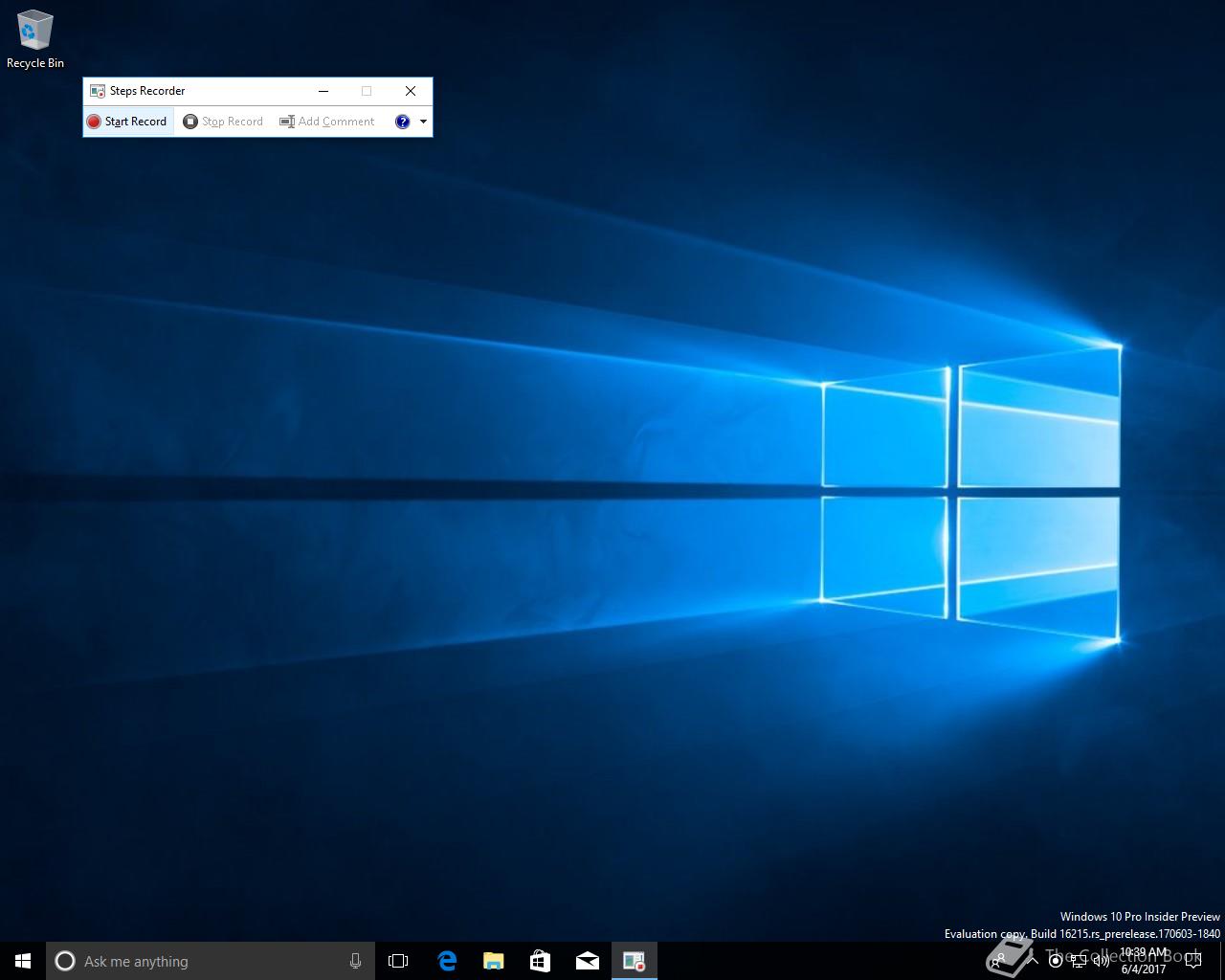This screenshot has height=980, width=1225.
Task: Open File Explorer from the taskbar
Action: [493, 961]
